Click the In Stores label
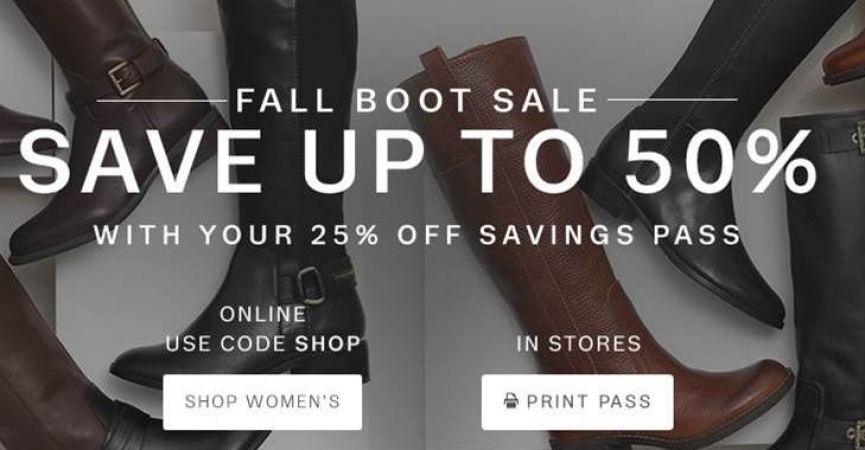This screenshot has height=450, width=865. (579, 344)
